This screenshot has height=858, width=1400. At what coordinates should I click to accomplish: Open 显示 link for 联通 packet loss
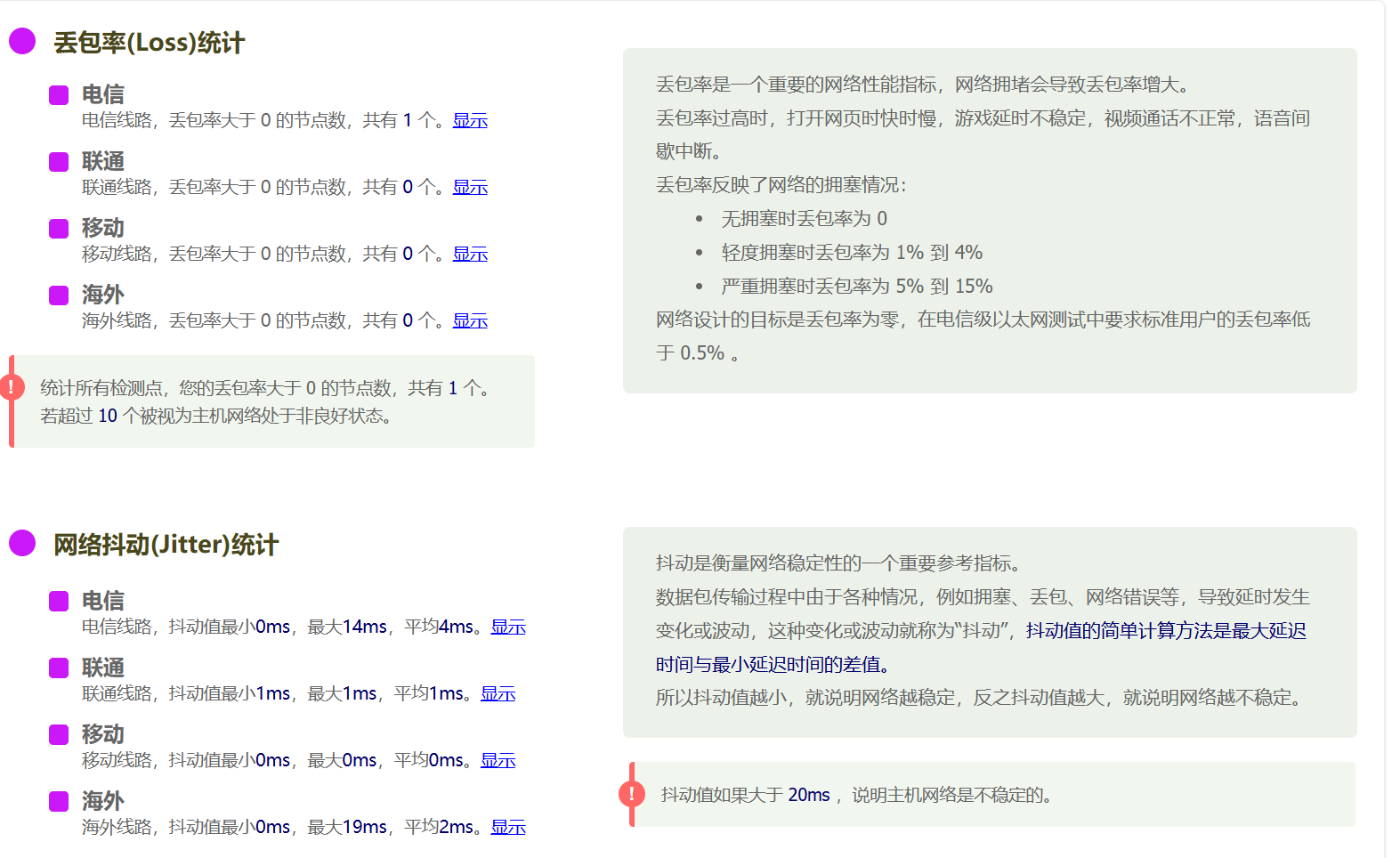point(470,187)
